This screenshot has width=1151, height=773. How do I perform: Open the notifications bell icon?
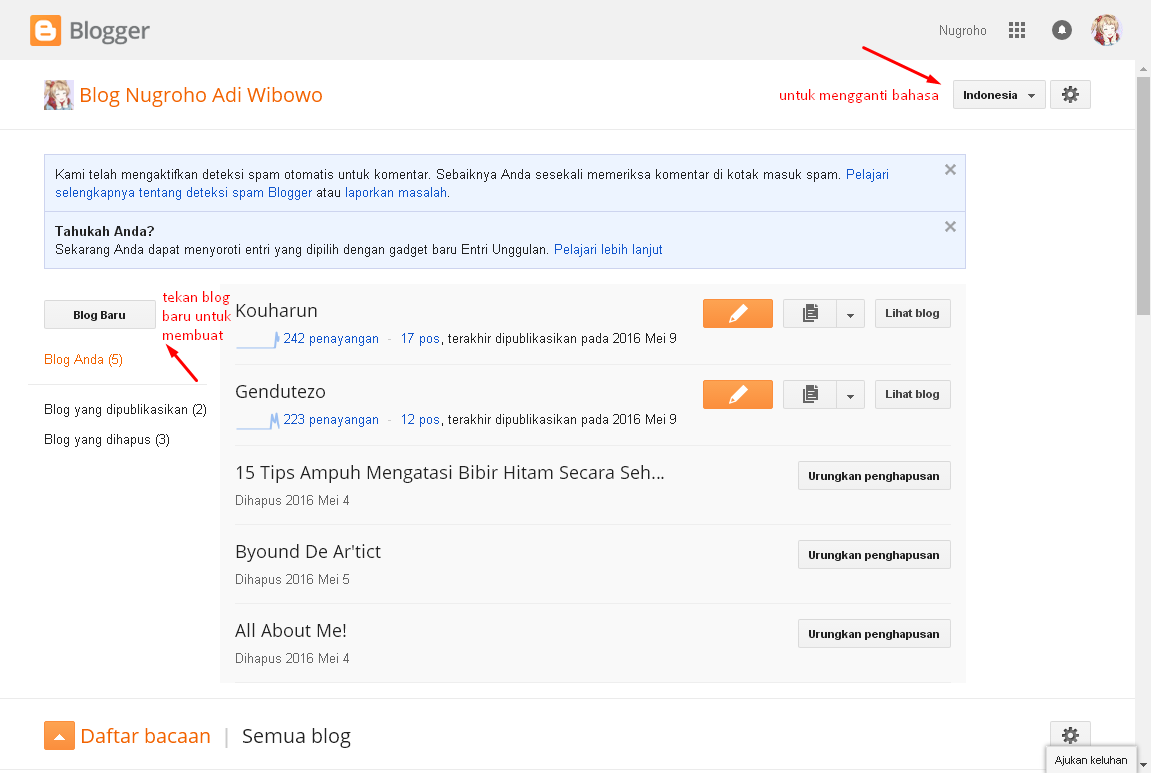[1061, 30]
